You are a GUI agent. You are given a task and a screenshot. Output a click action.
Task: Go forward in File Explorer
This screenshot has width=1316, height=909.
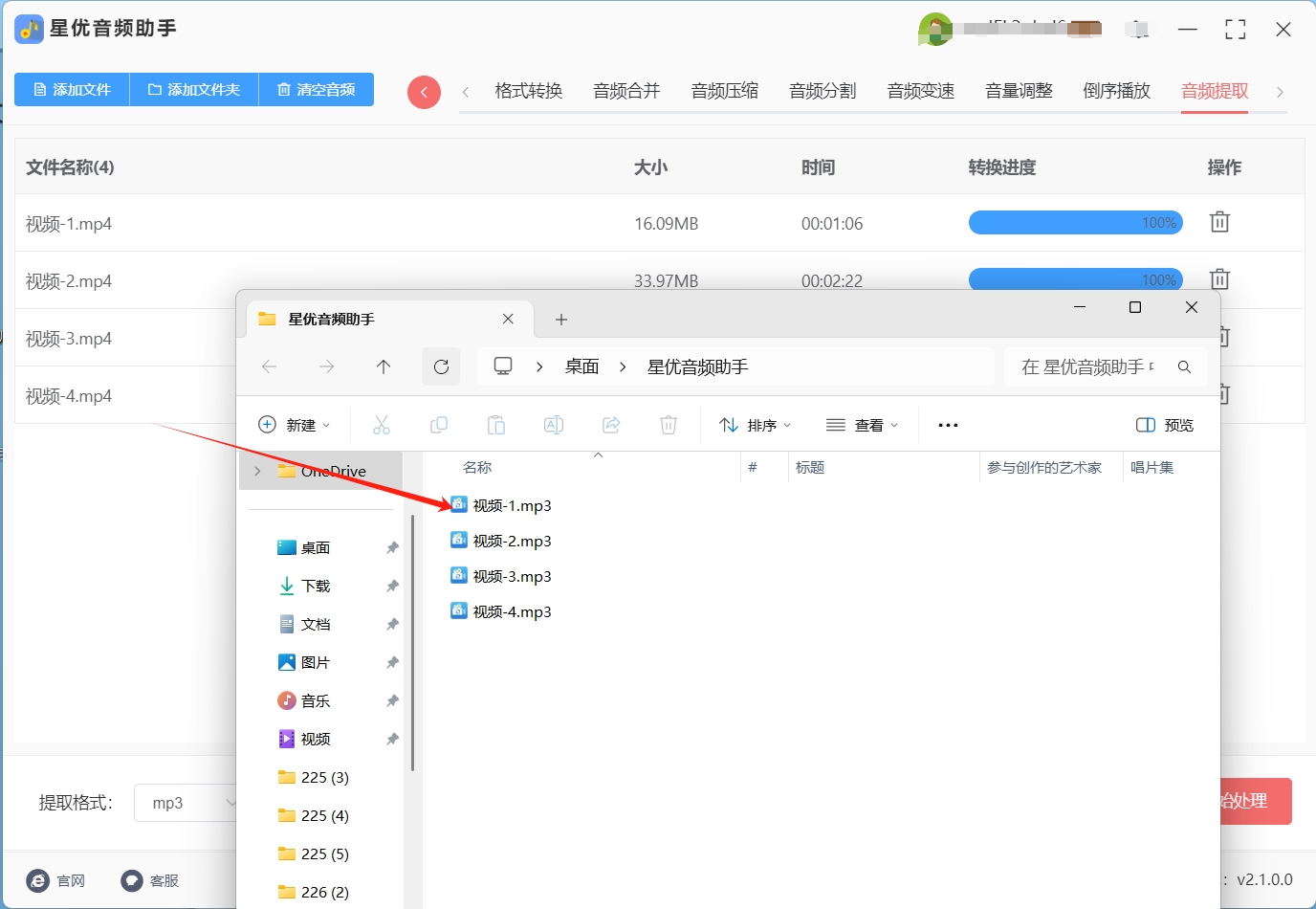tap(327, 366)
